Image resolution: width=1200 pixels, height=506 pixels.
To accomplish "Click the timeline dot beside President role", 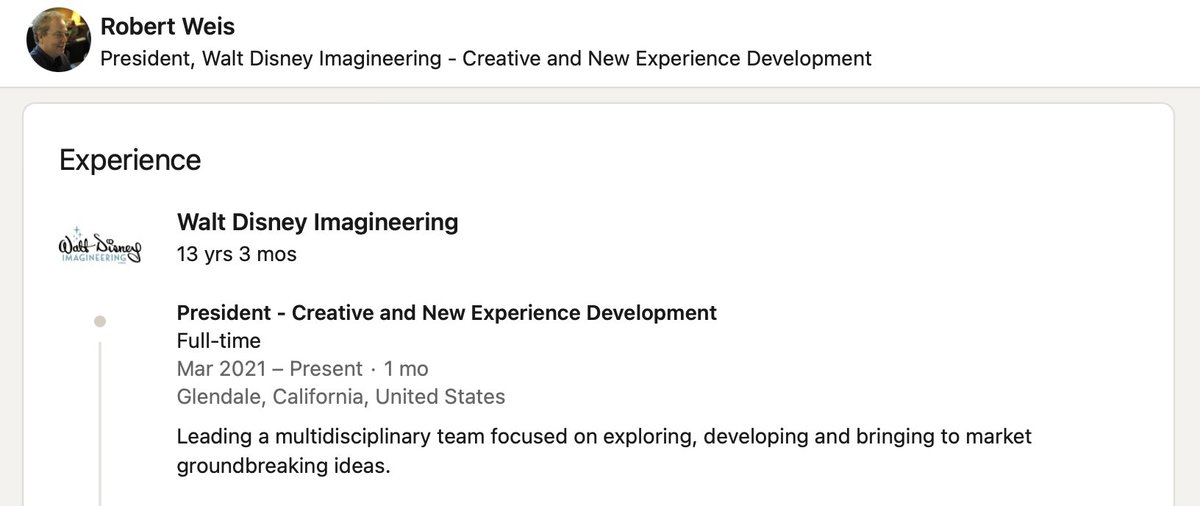I will click(x=99, y=321).
